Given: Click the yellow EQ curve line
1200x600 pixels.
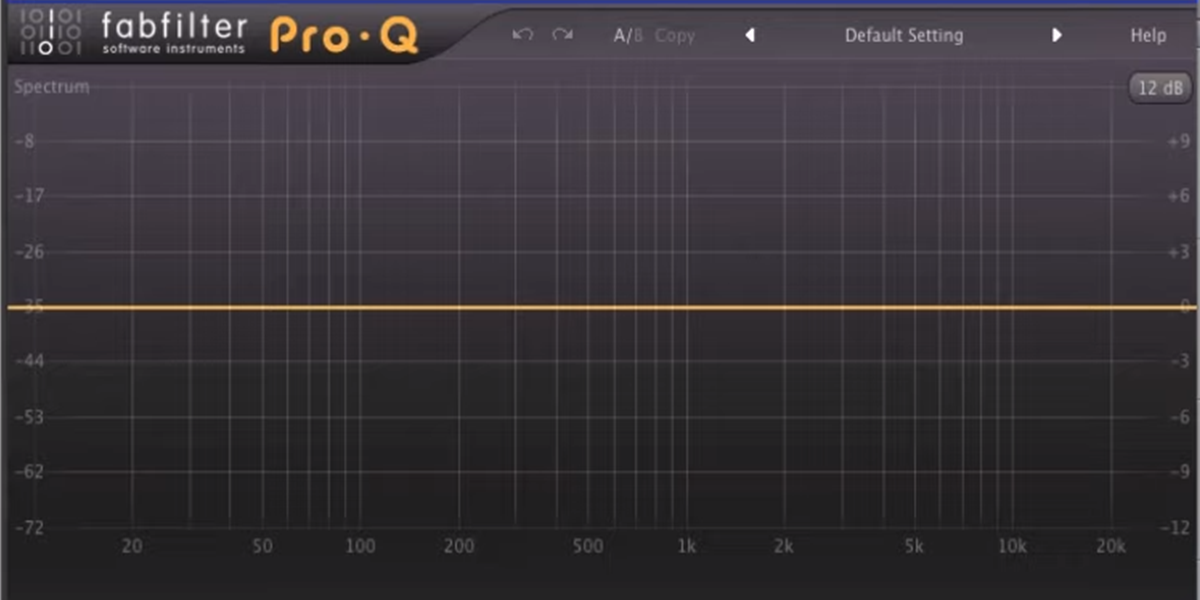Looking at the screenshot, I should click(x=600, y=306).
